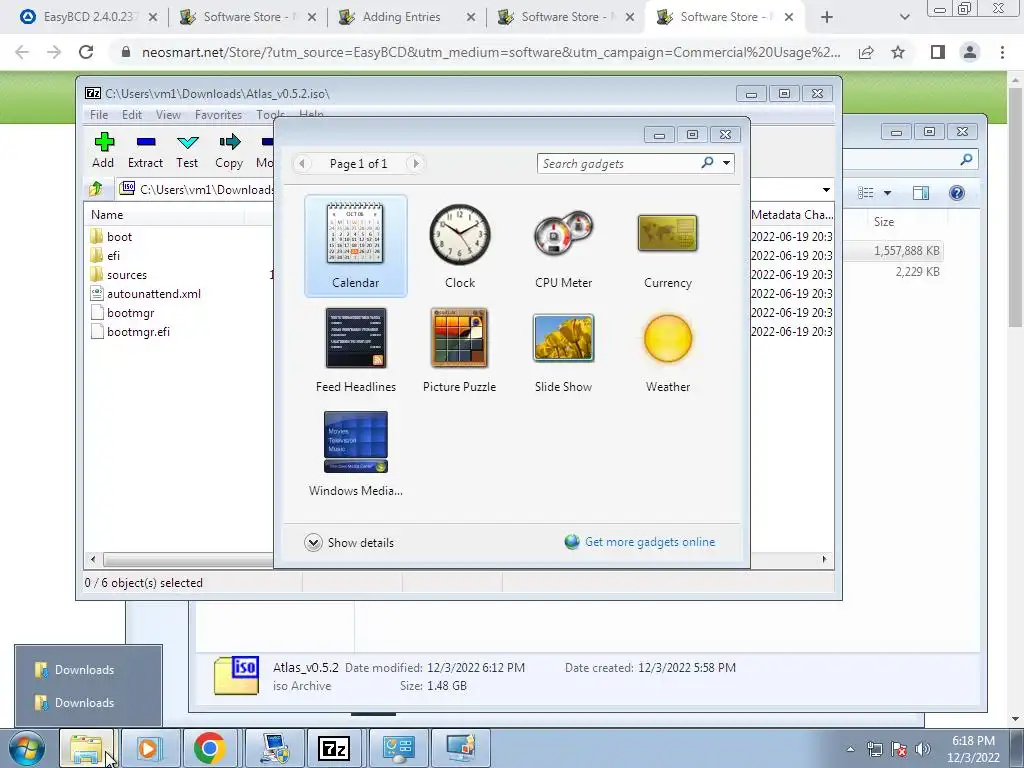Open the Start menu
This screenshot has width=1024, height=768.
[26, 748]
